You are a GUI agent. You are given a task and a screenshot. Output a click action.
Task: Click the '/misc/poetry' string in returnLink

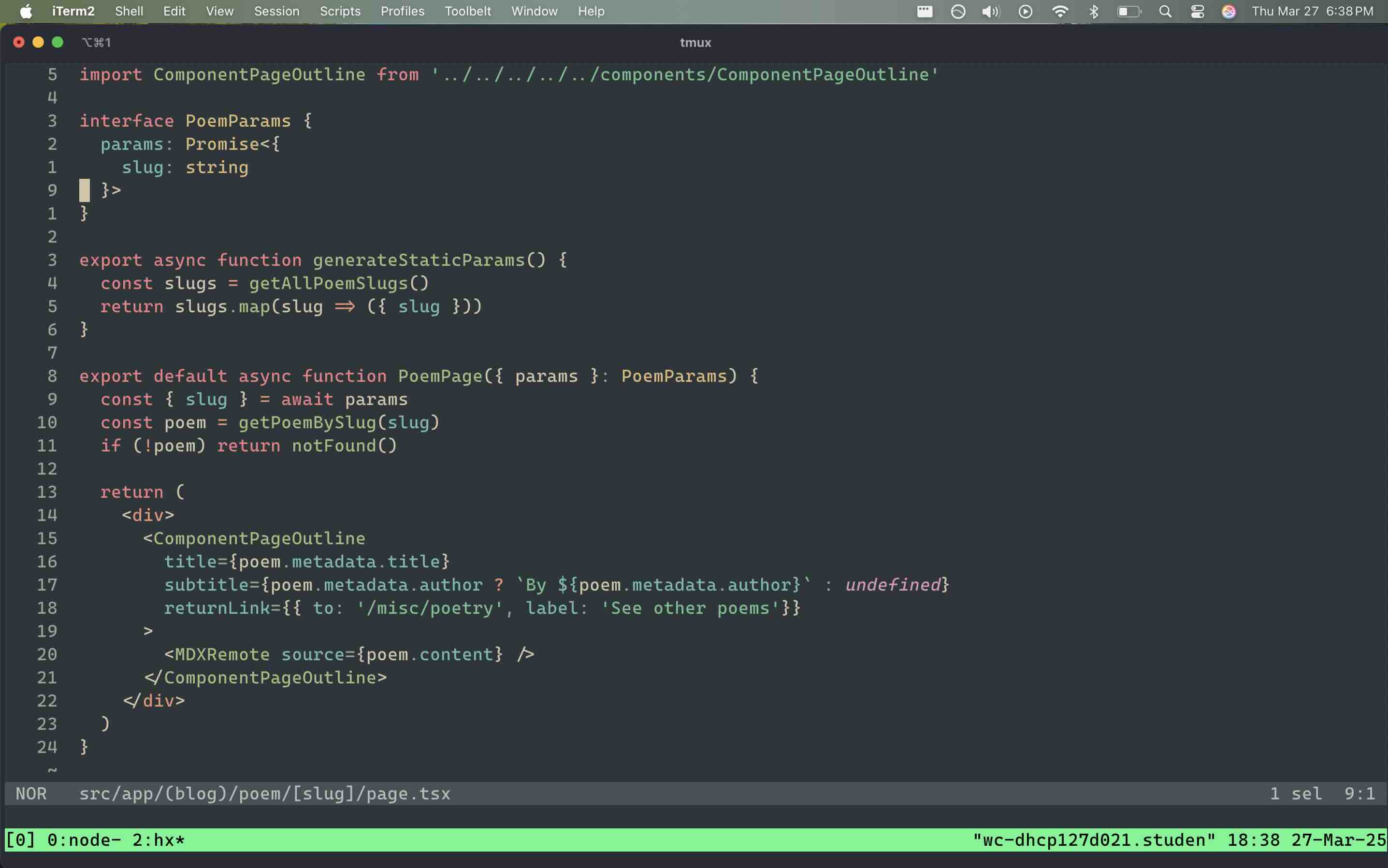tap(429, 608)
